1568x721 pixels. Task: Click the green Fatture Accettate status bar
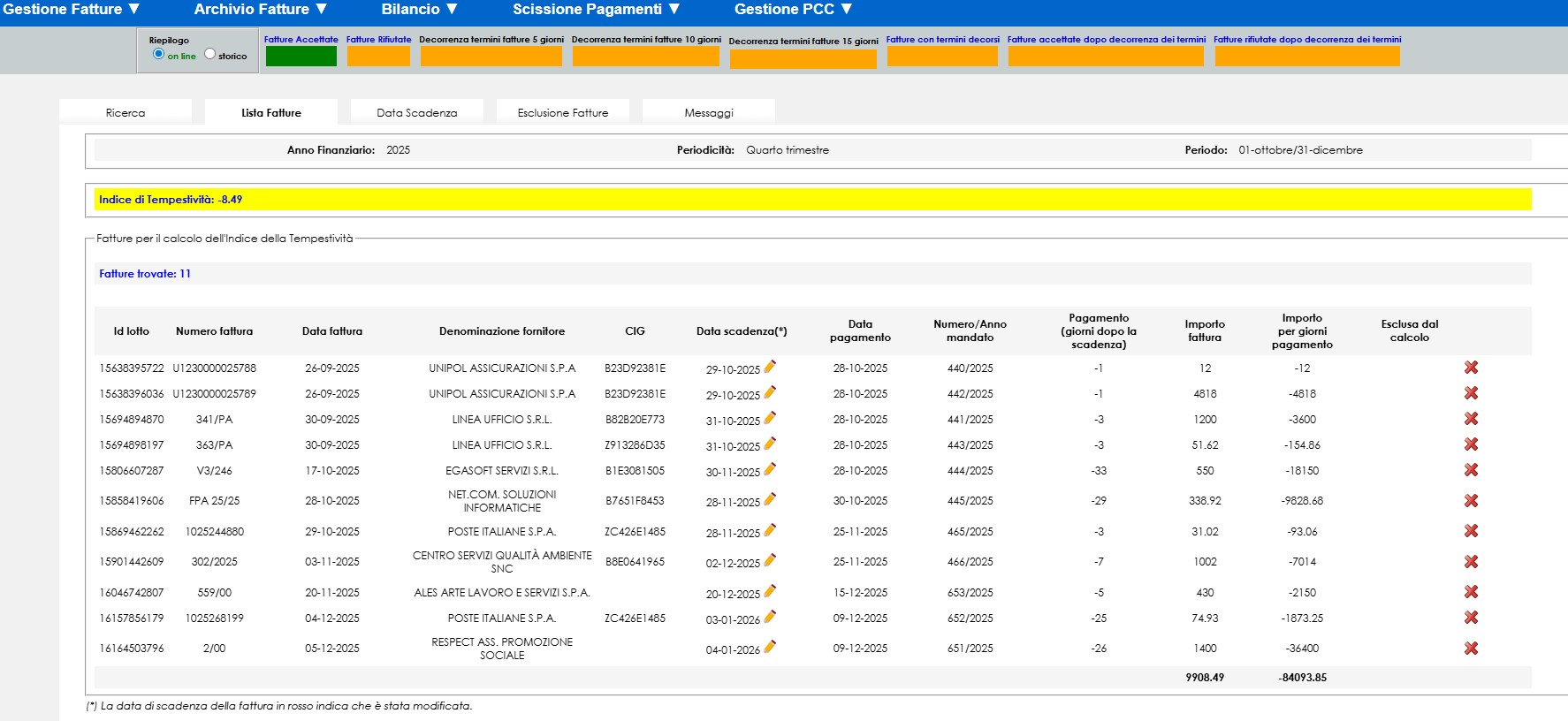301,57
